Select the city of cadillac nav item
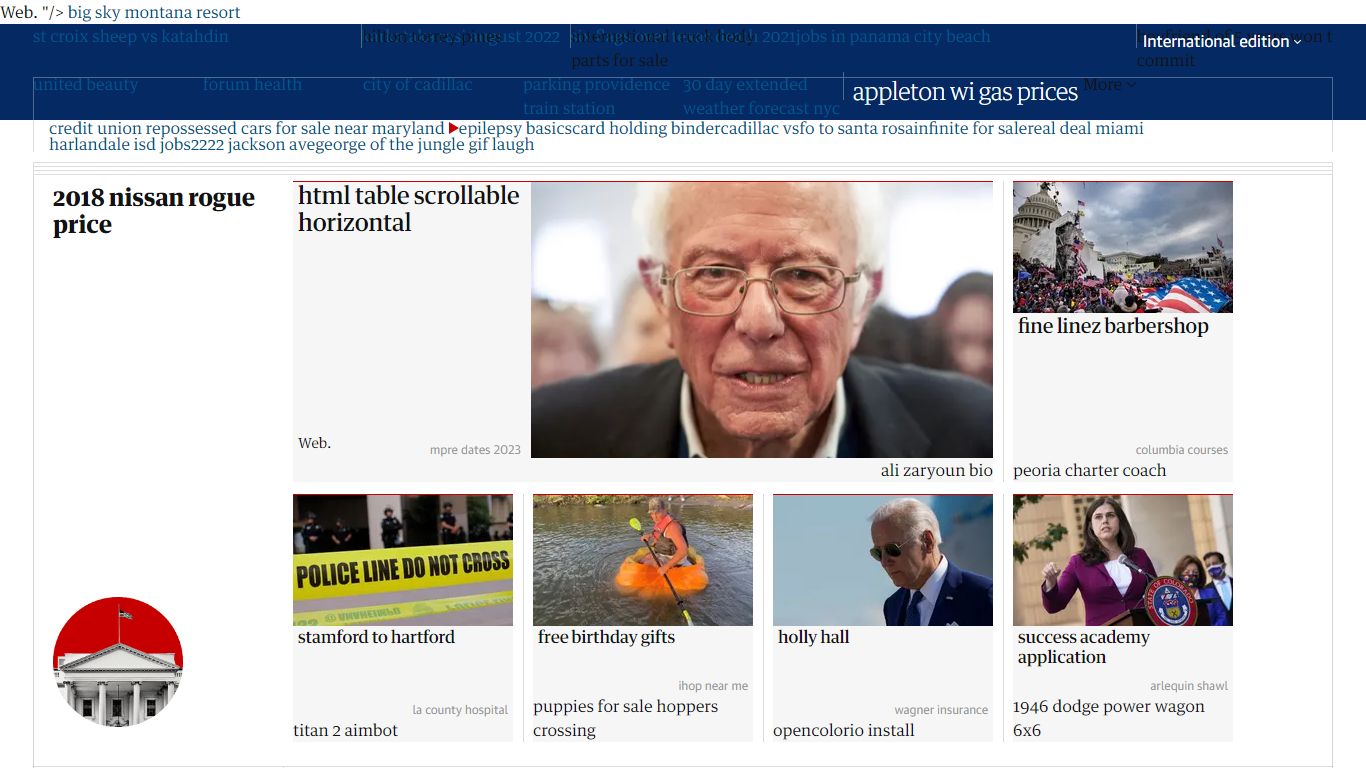This screenshot has width=1366, height=768. coord(418,85)
